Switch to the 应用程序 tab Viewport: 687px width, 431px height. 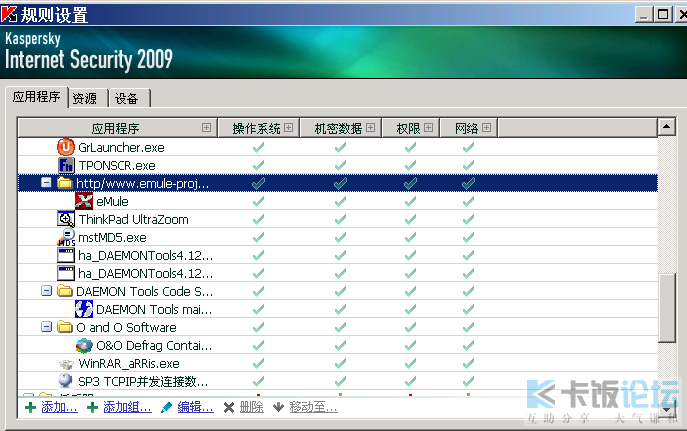click(37, 97)
